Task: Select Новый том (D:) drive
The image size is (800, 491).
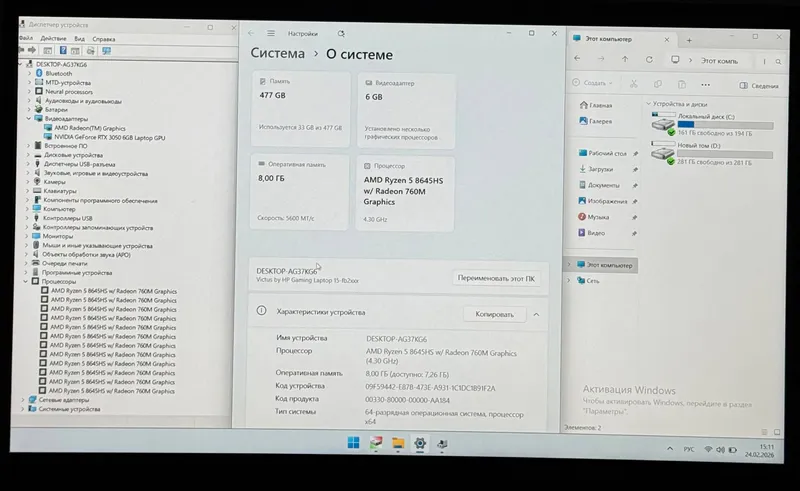Action: click(712, 154)
